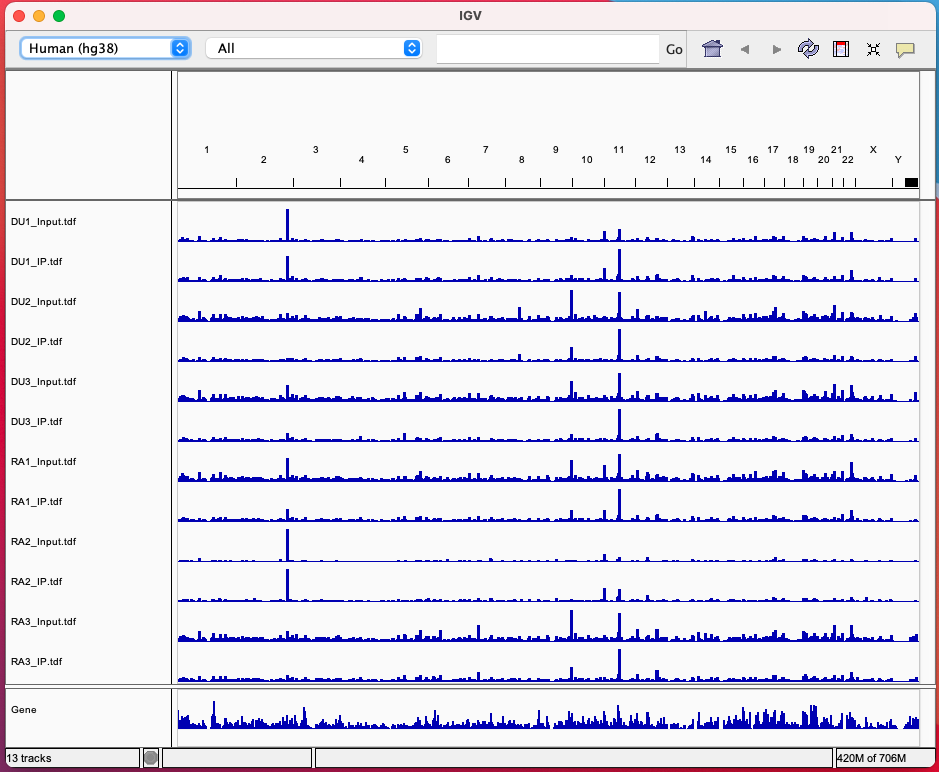Click memory usage indicator 420M of 706M
Screen dimensions: 939x772
pyautogui.click(x=870, y=758)
